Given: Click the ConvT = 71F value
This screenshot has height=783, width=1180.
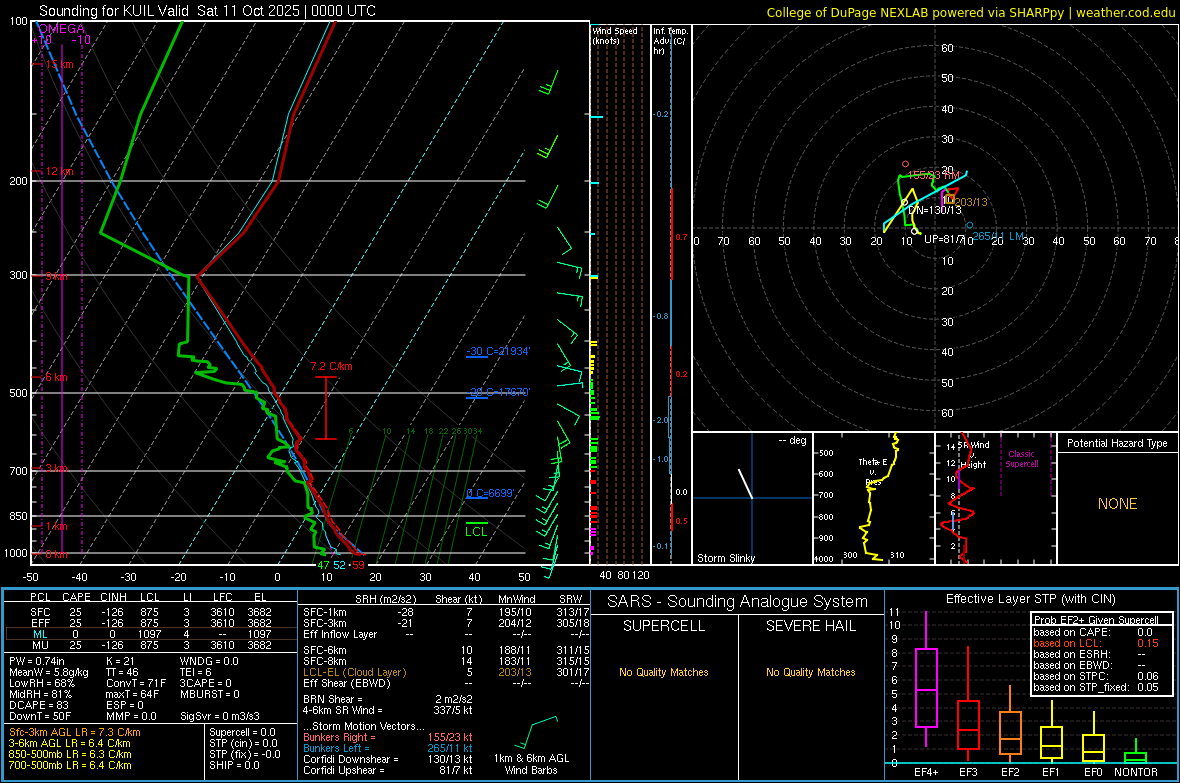Looking at the screenshot, I should tap(136, 683).
